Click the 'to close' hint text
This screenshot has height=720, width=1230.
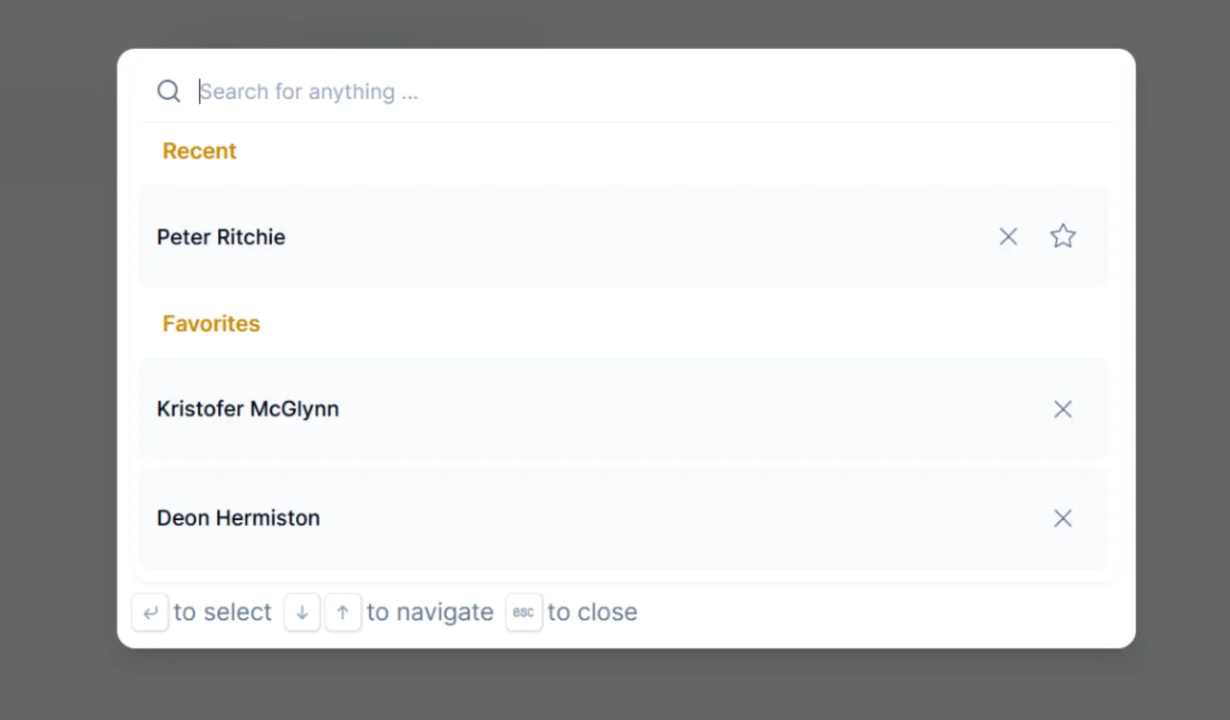tap(592, 612)
